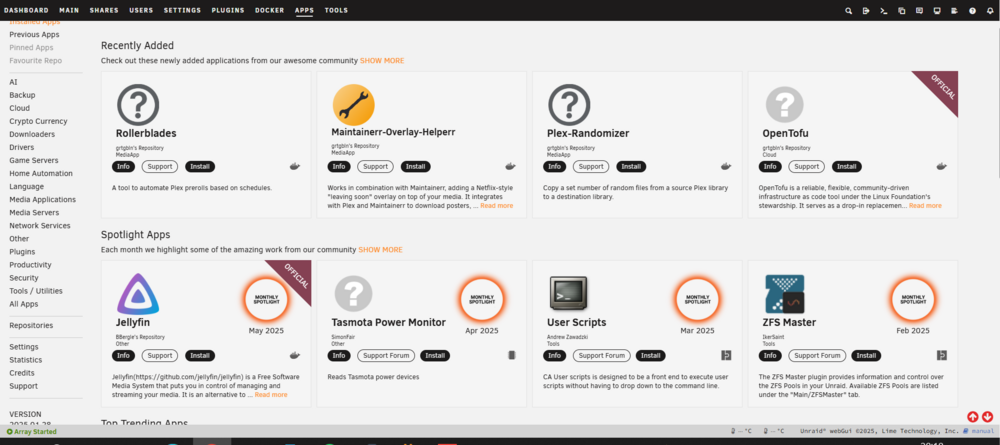
Task: Open the Plugins tab
Action: tap(228, 11)
